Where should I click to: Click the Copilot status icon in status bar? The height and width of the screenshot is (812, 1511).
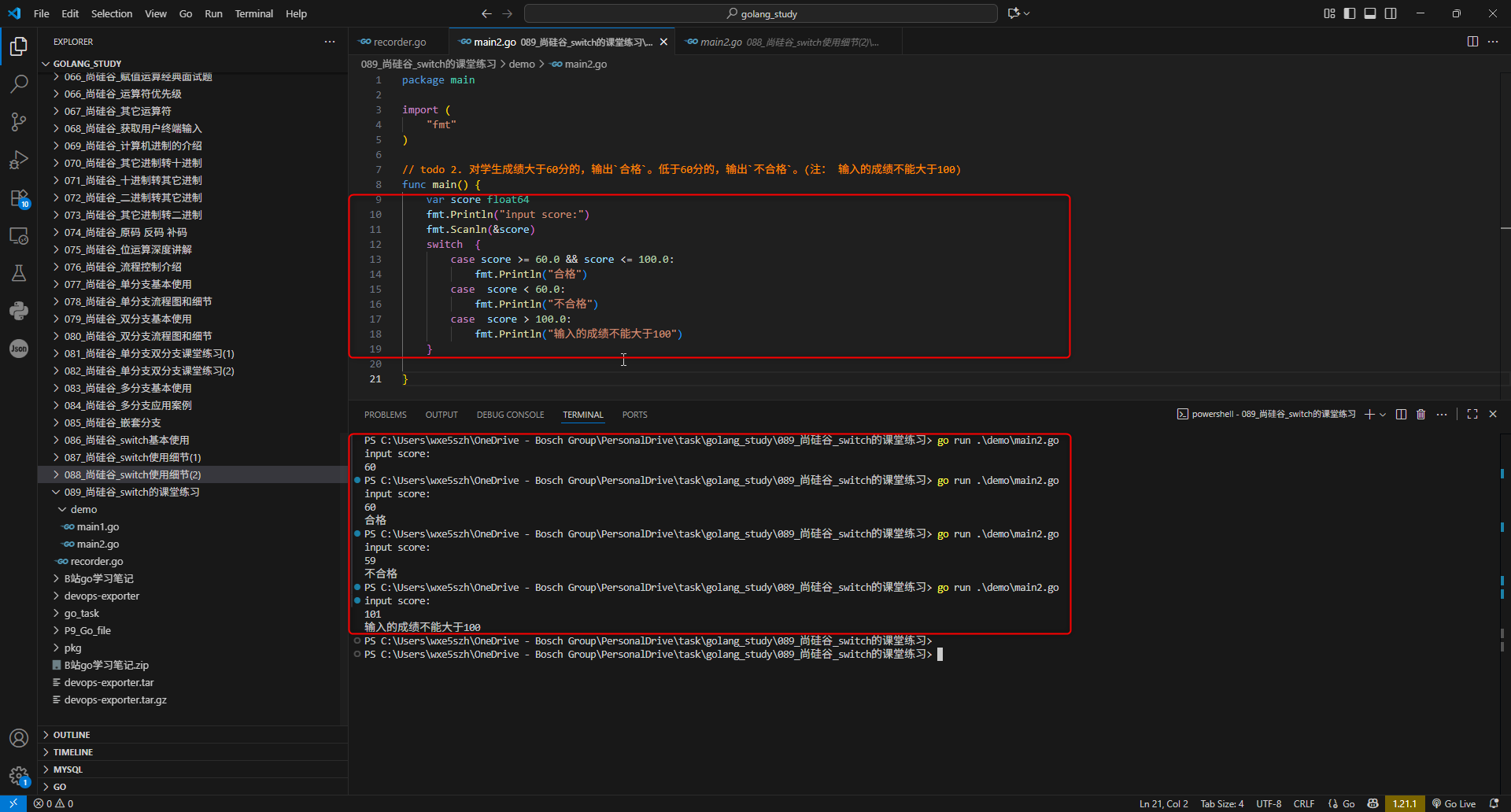[1373, 803]
